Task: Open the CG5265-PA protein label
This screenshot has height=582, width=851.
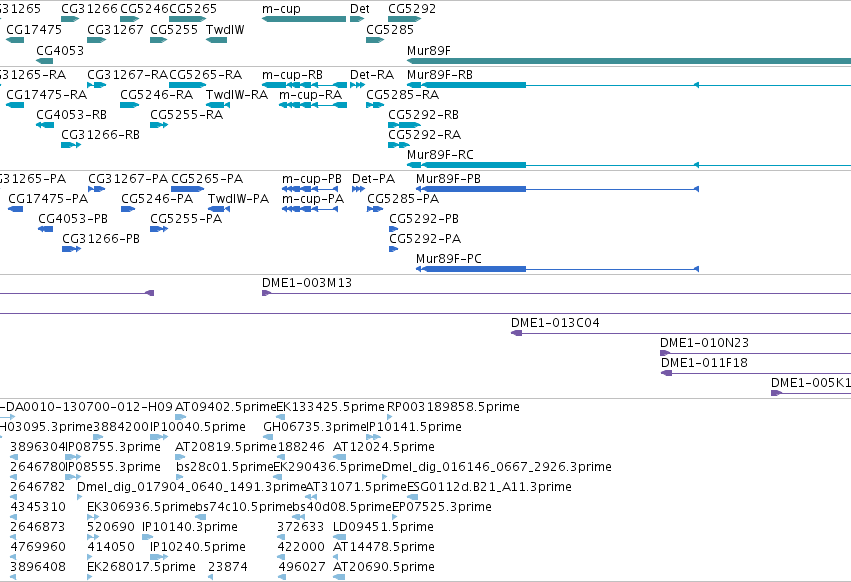Action: tap(207, 179)
